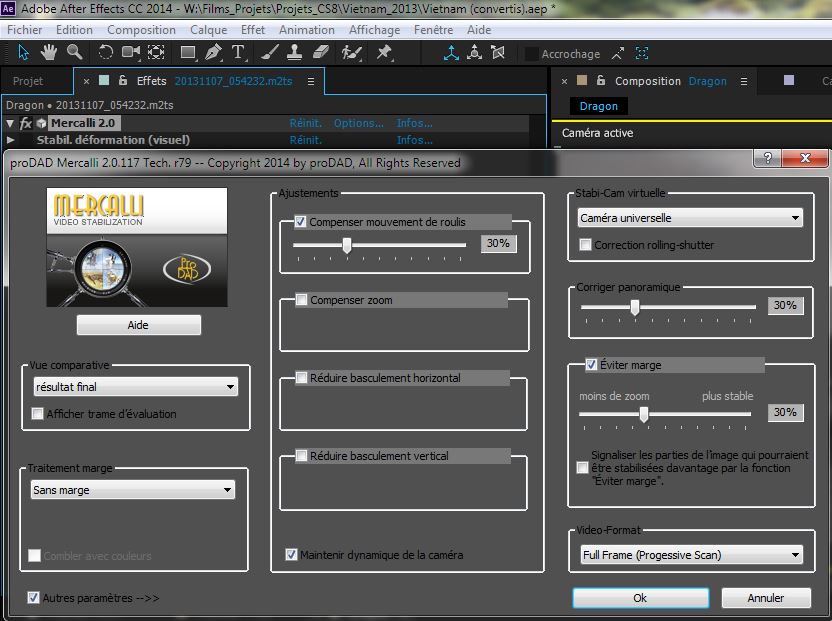Select the Zoom magnifier tool

tap(74, 53)
